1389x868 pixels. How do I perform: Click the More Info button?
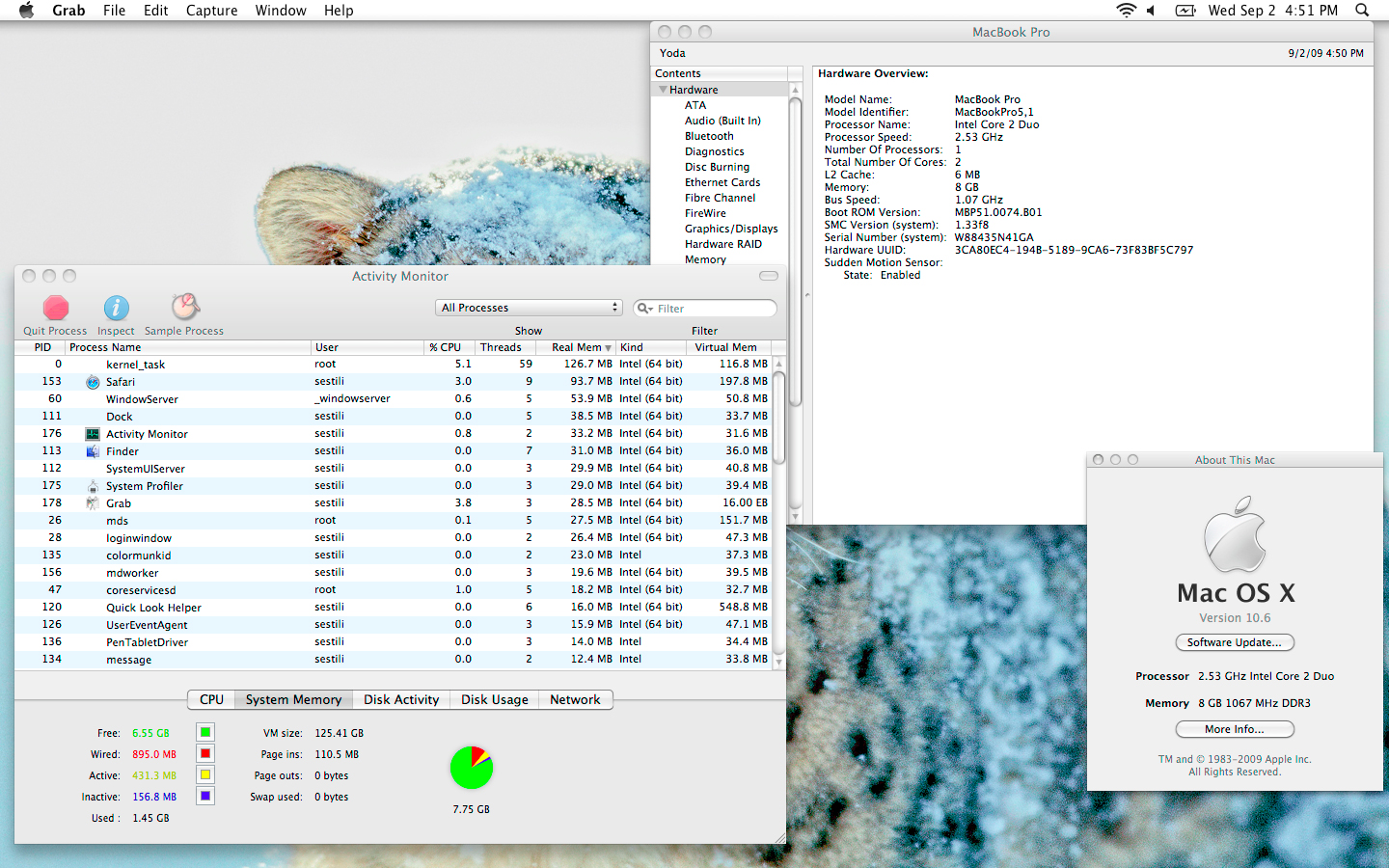(x=1234, y=729)
